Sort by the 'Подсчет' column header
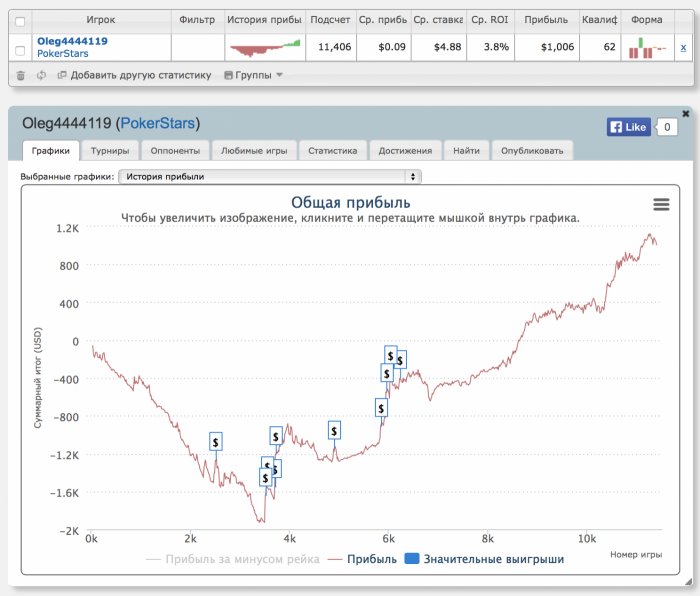The width and height of the screenshot is (700, 596). (330, 20)
